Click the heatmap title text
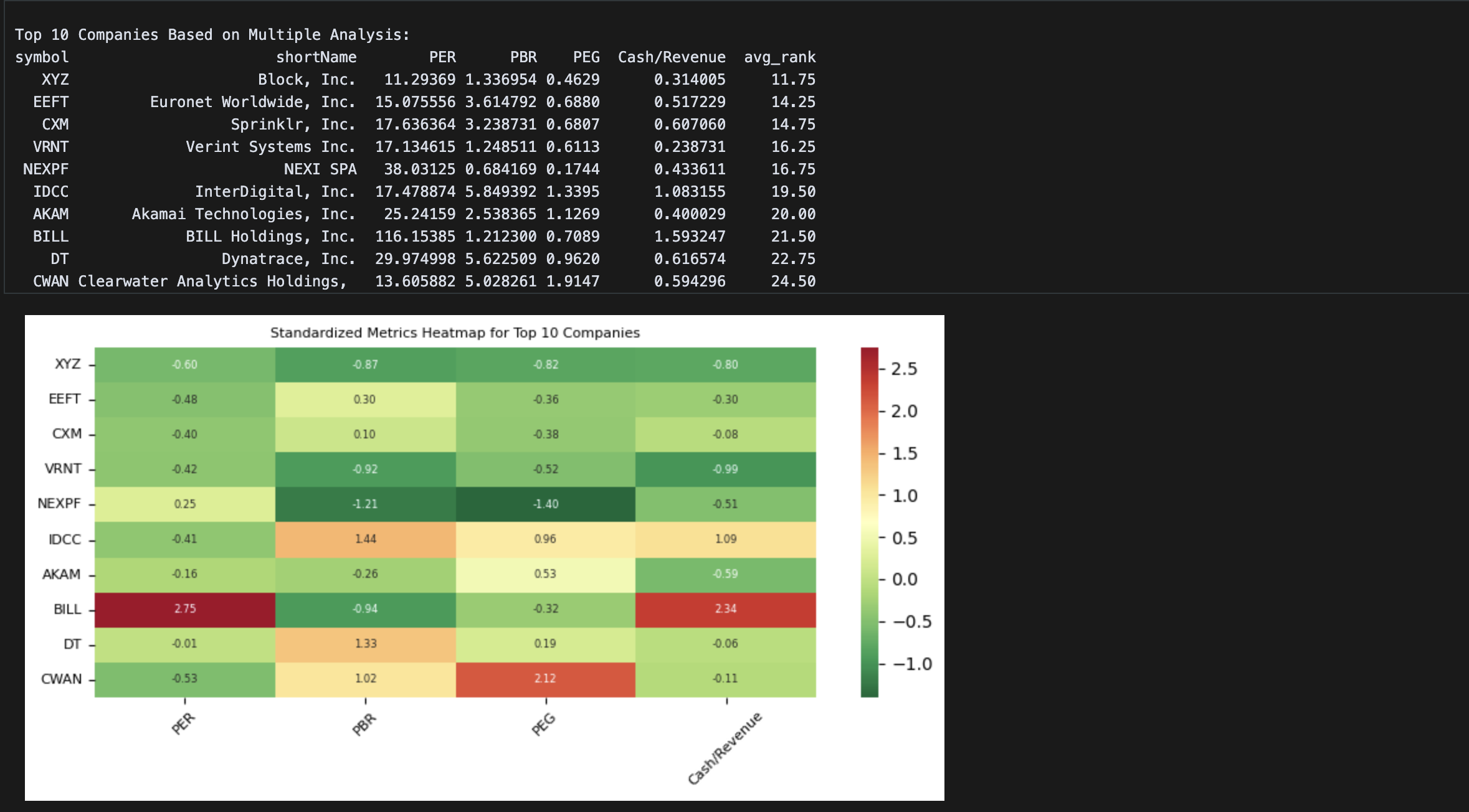1469x812 pixels. [455, 333]
